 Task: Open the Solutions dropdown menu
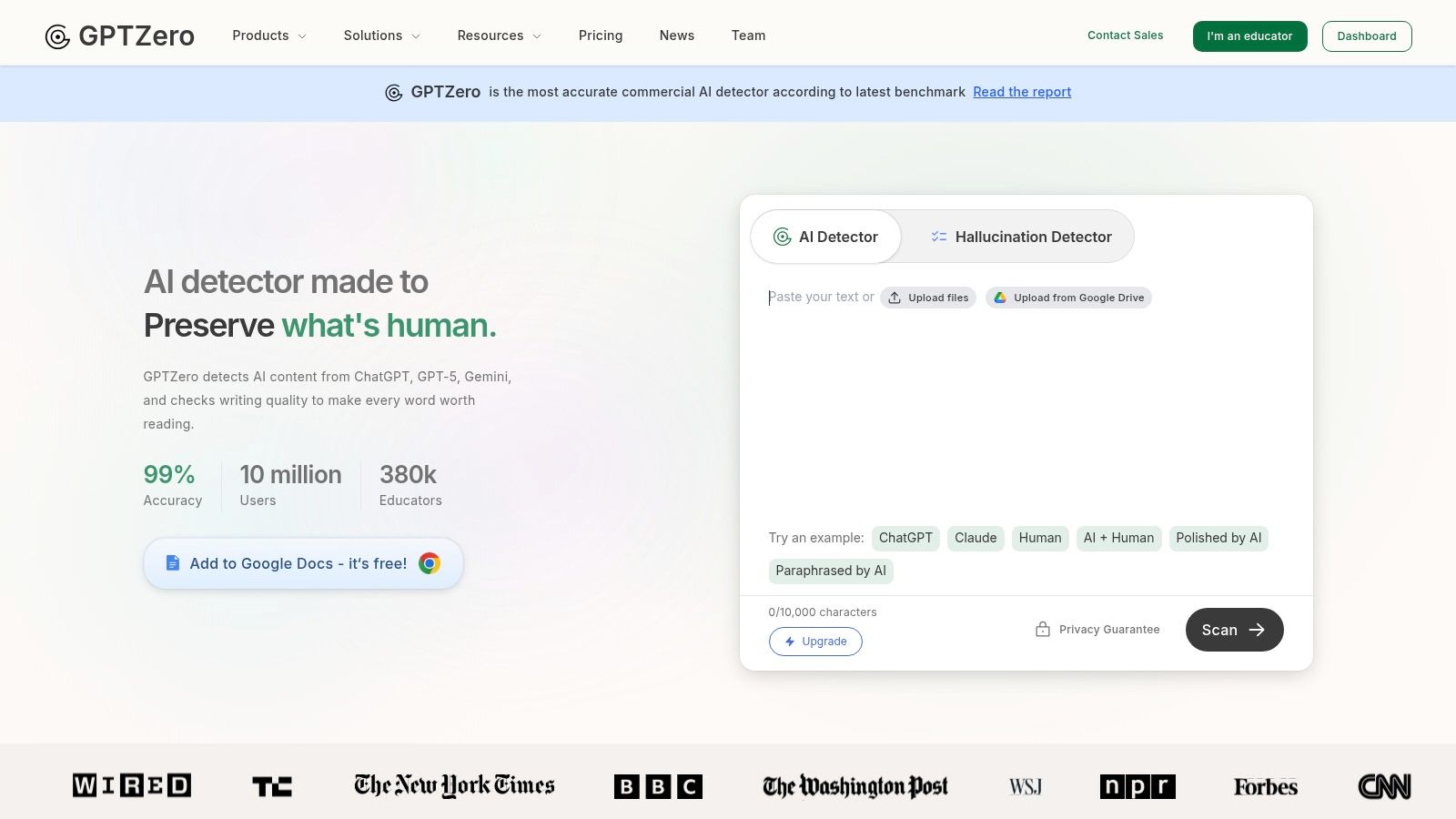381,35
